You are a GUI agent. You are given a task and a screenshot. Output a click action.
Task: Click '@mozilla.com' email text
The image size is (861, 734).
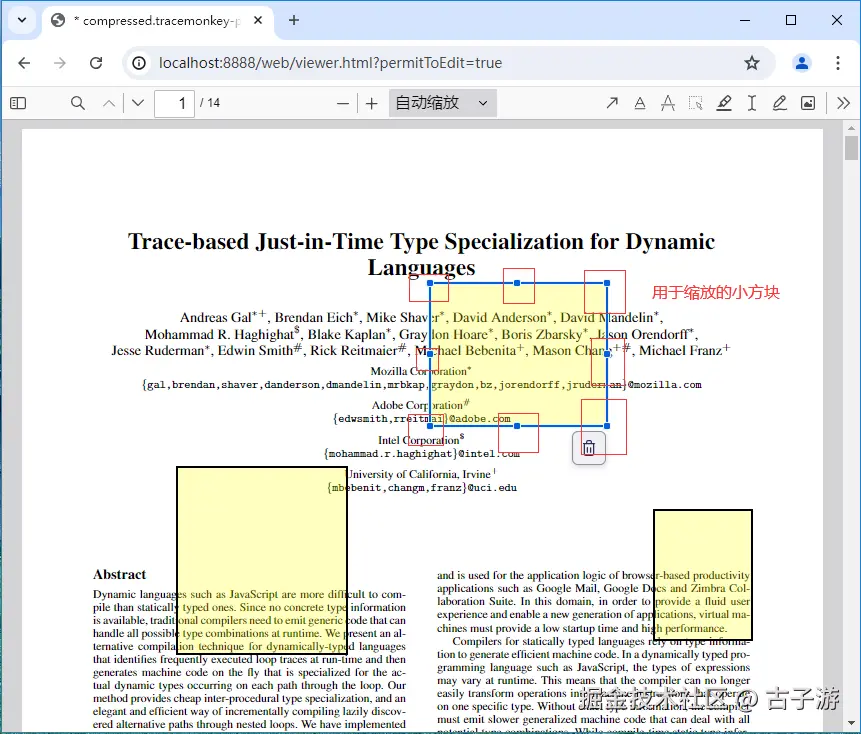pyautogui.click(x=664, y=385)
